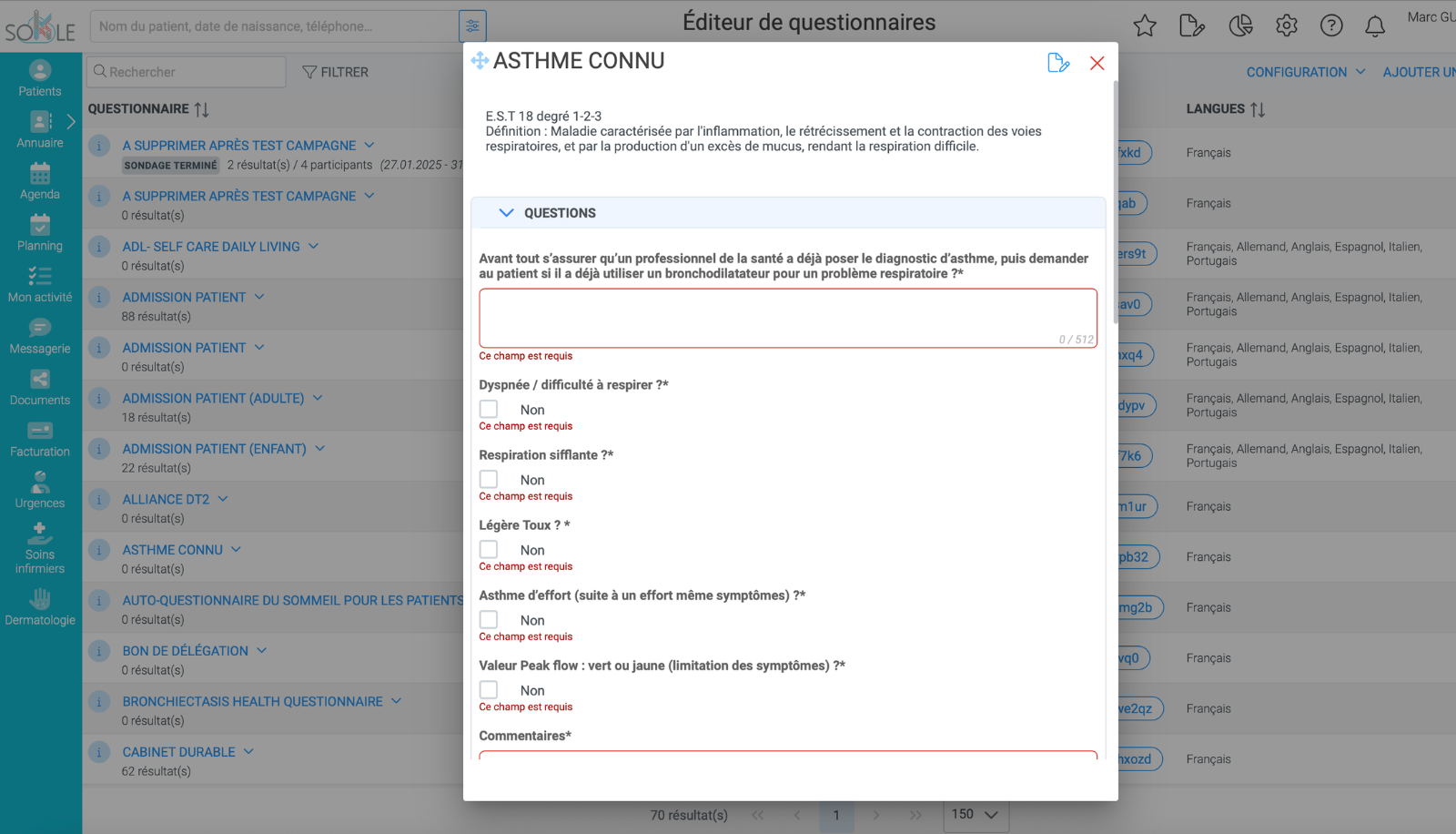Click the FILTRER button
This screenshot has width=1456, height=834.
335,72
